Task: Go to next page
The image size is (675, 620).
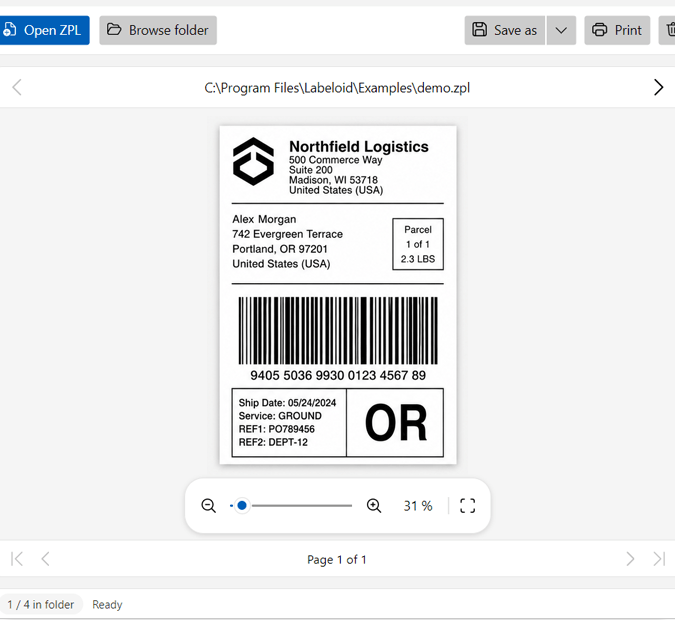Action: (630, 559)
